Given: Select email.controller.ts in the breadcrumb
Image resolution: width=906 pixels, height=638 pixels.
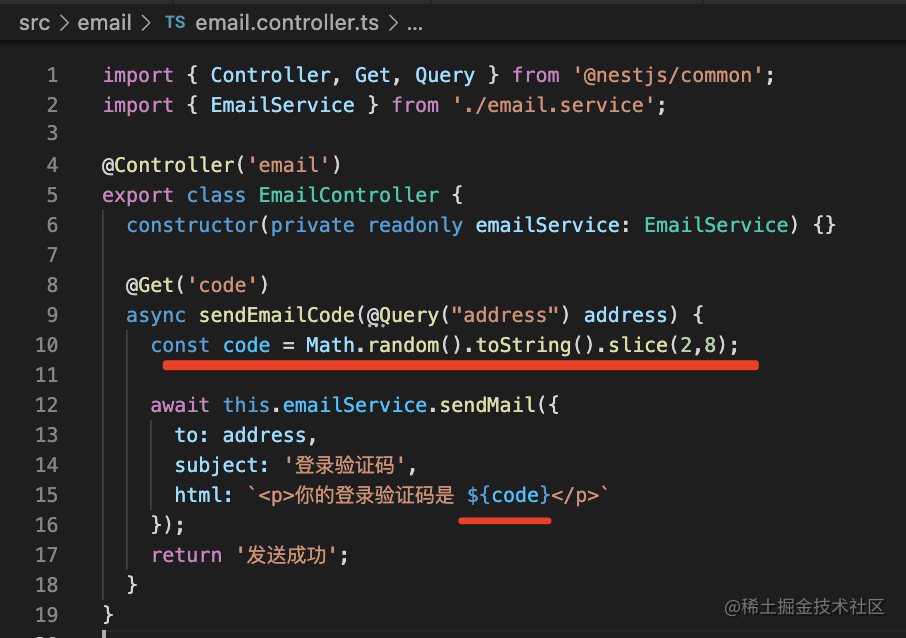Looking at the screenshot, I should pyautogui.click(x=287, y=23).
